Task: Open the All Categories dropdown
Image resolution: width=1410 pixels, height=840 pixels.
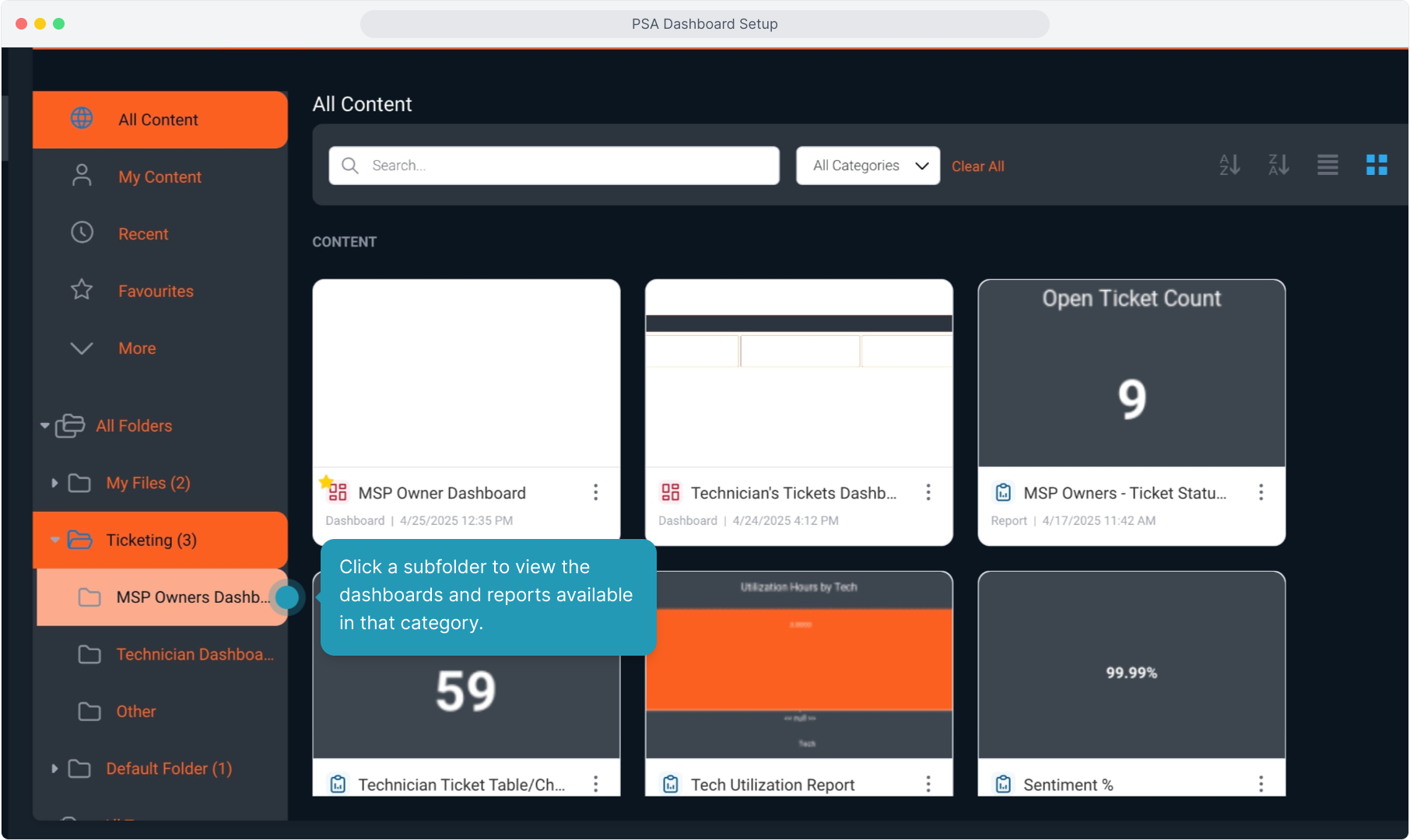Action: tap(868, 166)
